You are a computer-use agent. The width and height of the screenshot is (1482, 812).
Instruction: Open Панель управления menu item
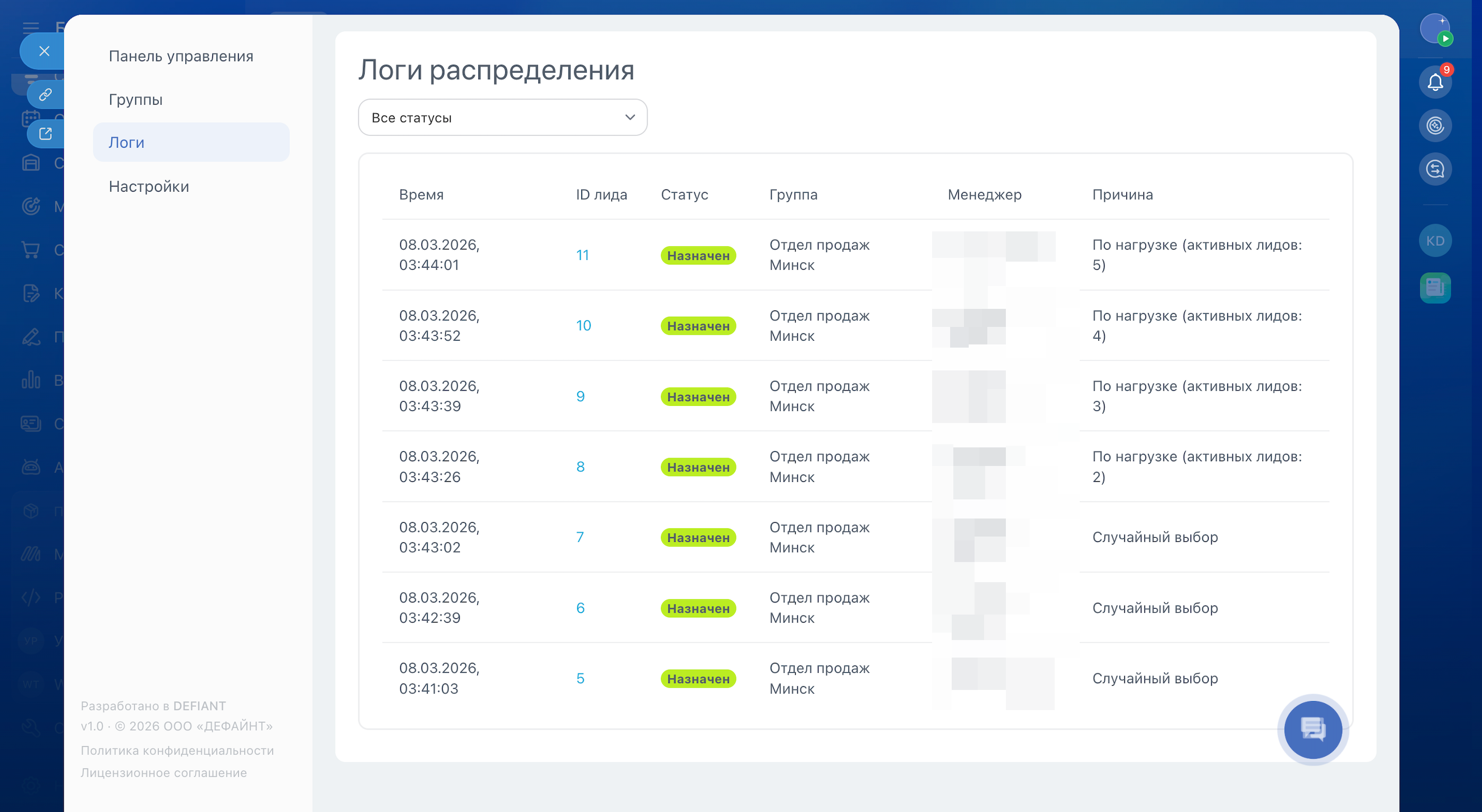coord(180,56)
